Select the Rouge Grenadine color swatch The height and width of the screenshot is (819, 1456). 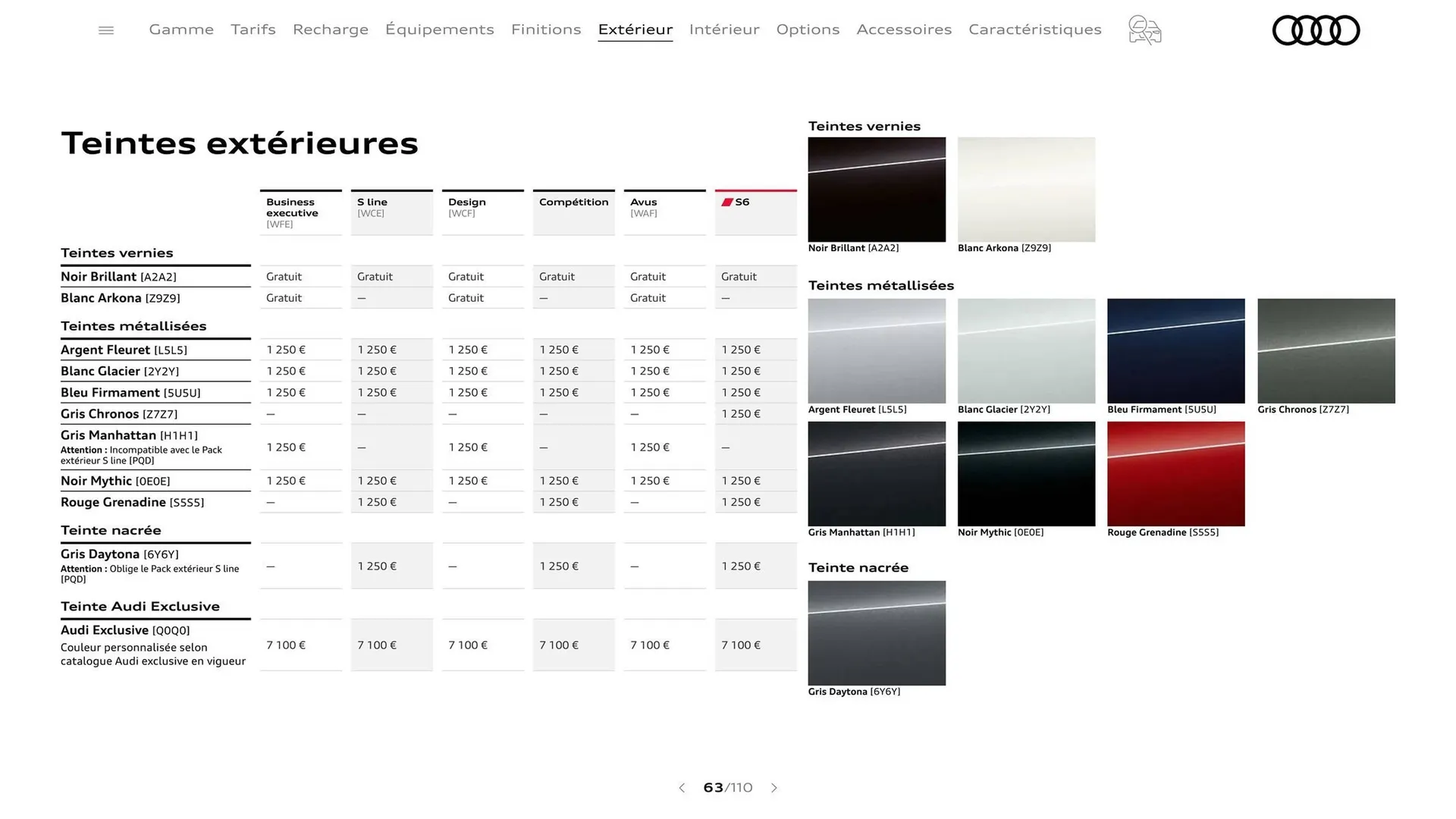click(x=1175, y=474)
